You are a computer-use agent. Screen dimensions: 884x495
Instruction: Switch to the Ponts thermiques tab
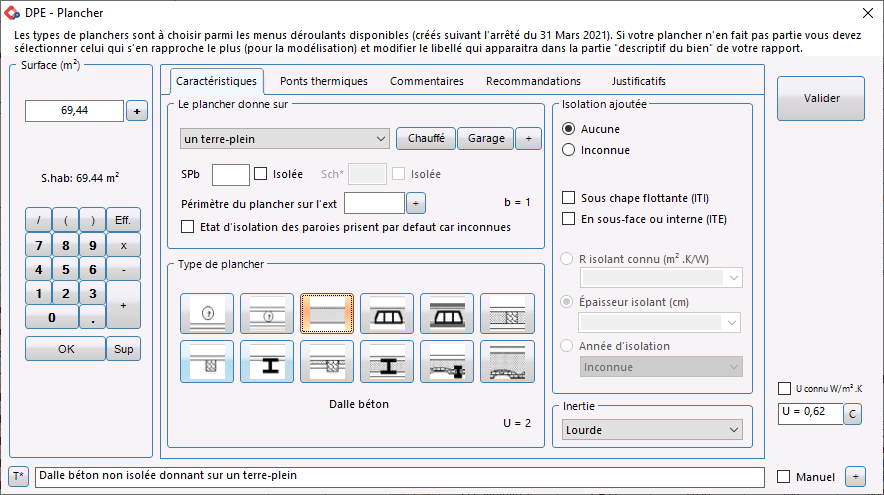point(323,81)
